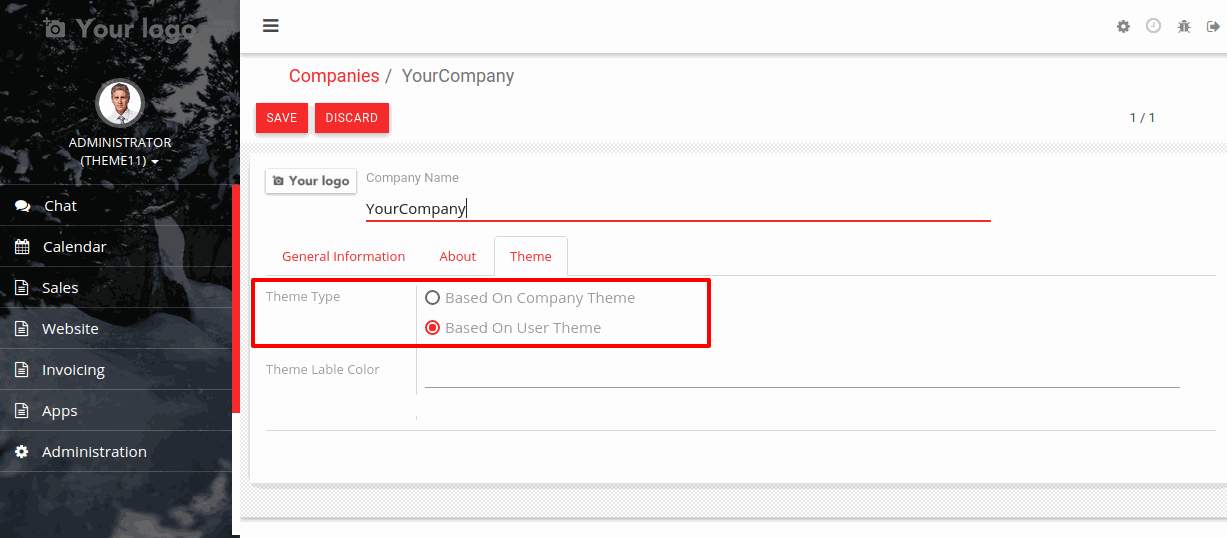1227x538 pixels.
Task: Open the bug debug icon in top bar
Action: (1184, 26)
